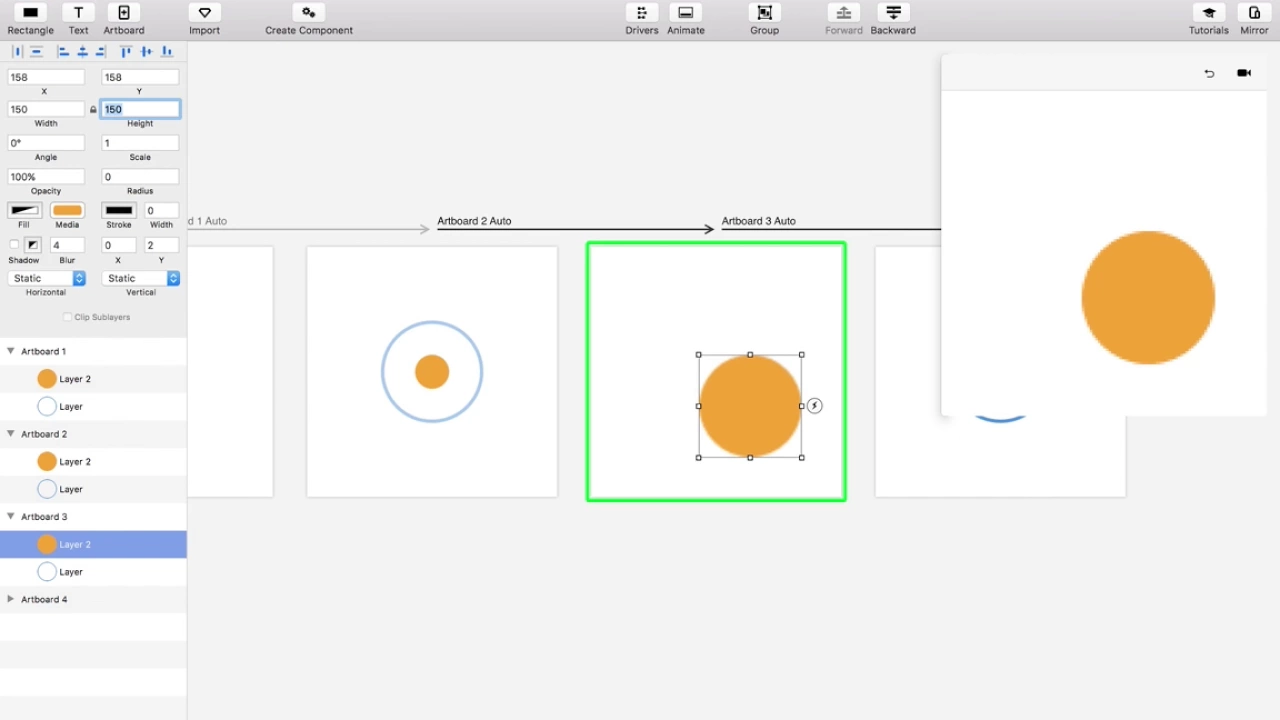This screenshot has width=1280, height=720.
Task: Click the Stroke Width field
Action: coord(162,210)
